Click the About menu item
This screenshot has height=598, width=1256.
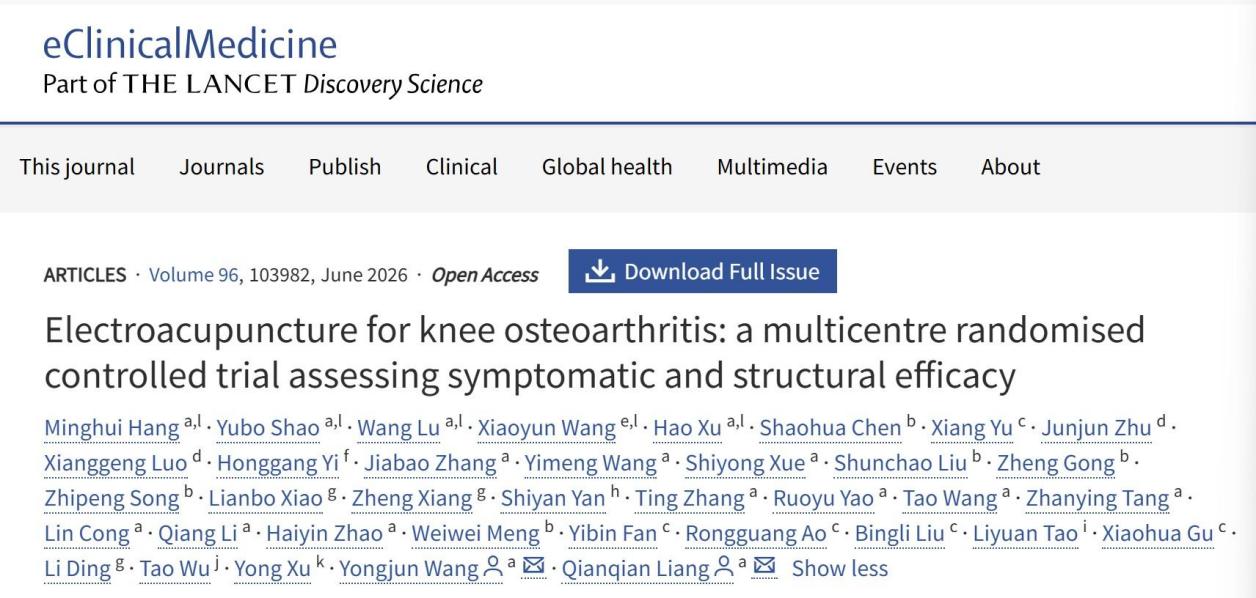(x=1010, y=167)
